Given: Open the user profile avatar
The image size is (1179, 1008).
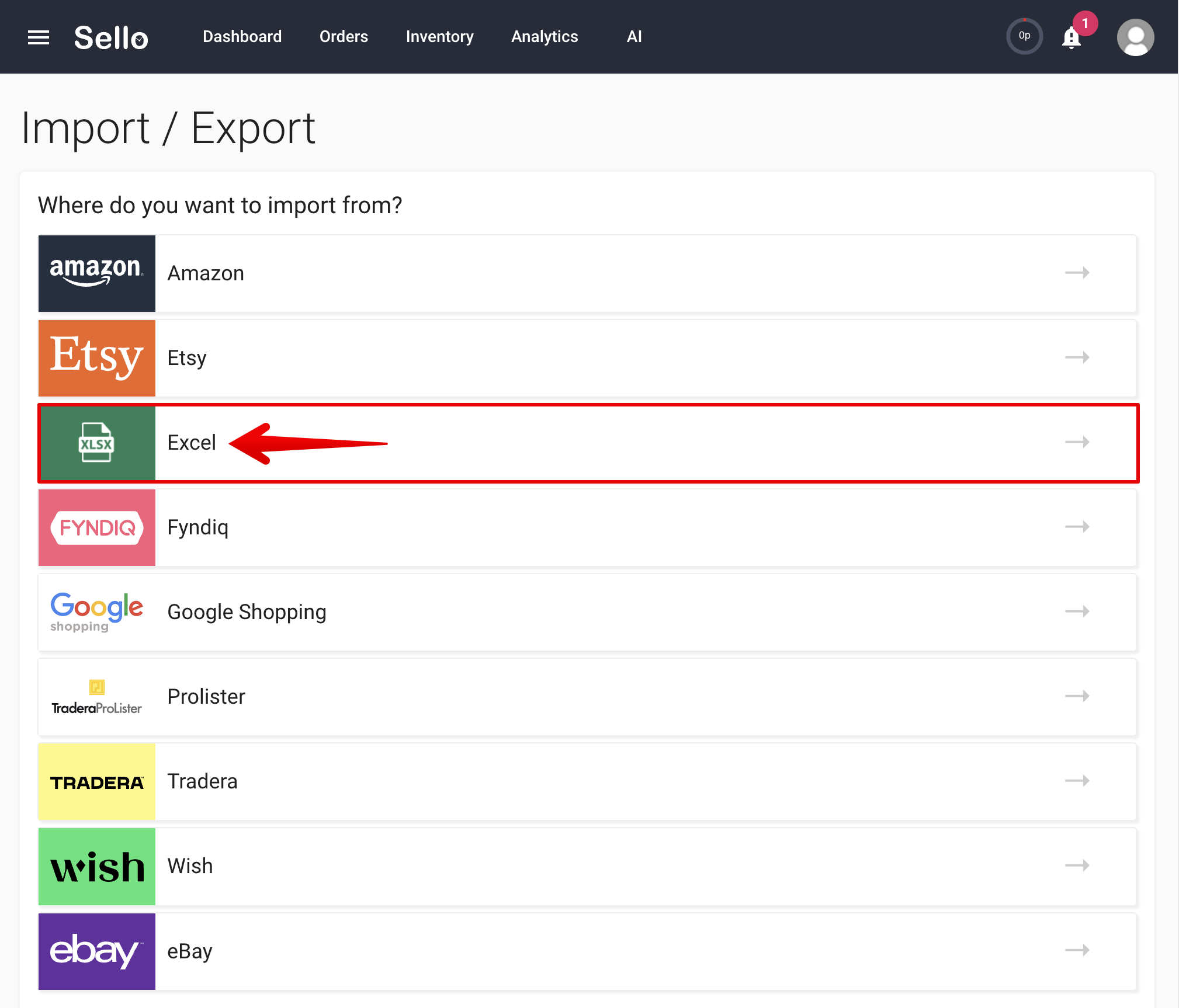Looking at the screenshot, I should (1135, 37).
